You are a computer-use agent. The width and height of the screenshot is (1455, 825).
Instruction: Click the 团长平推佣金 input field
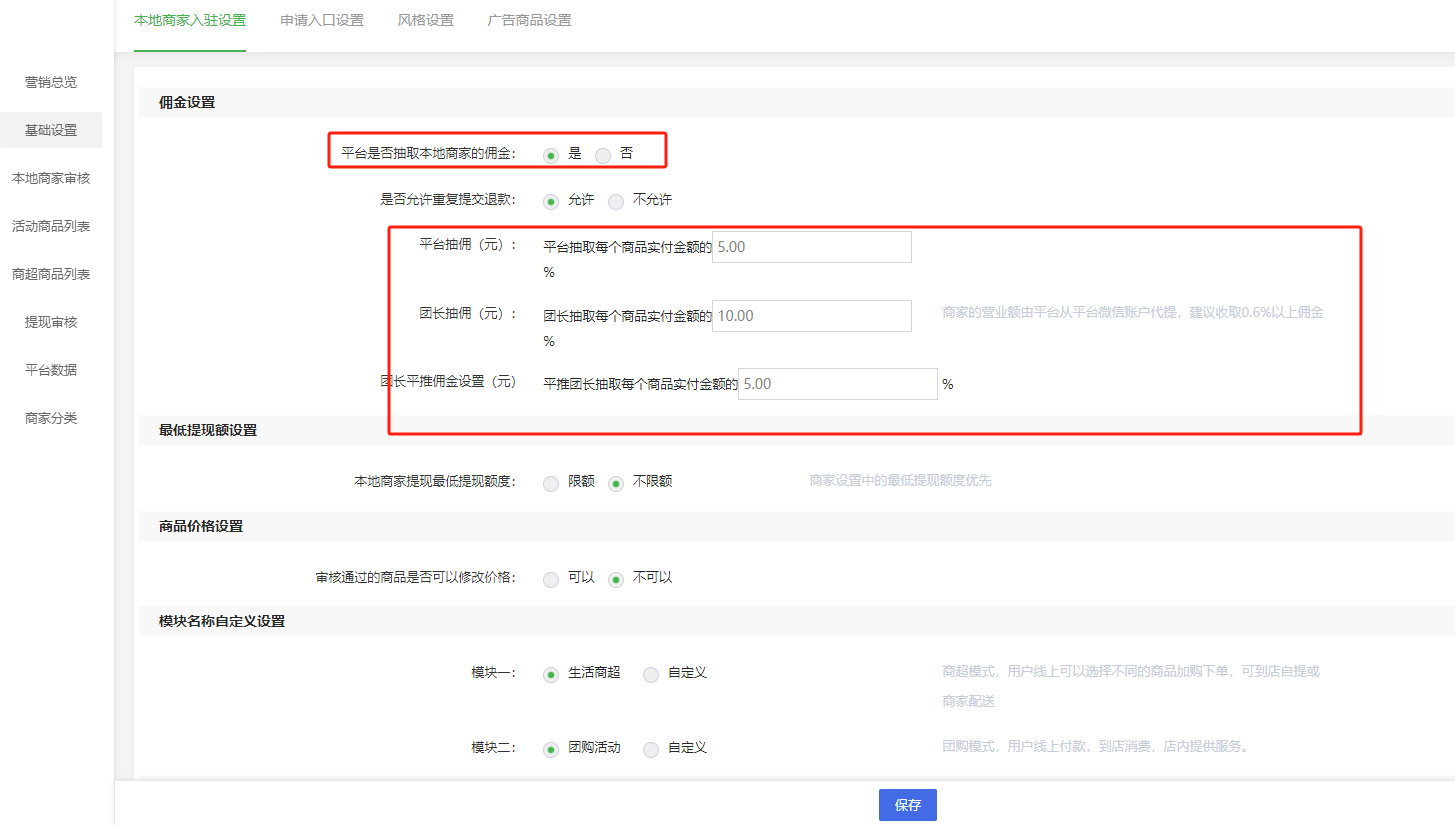[837, 384]
